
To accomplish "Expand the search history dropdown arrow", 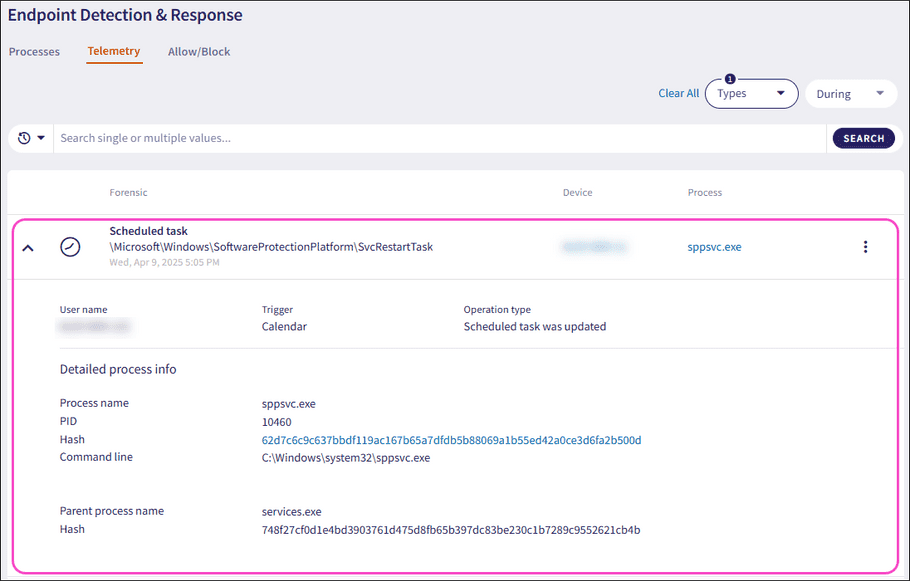I will (x=41, y=138).
